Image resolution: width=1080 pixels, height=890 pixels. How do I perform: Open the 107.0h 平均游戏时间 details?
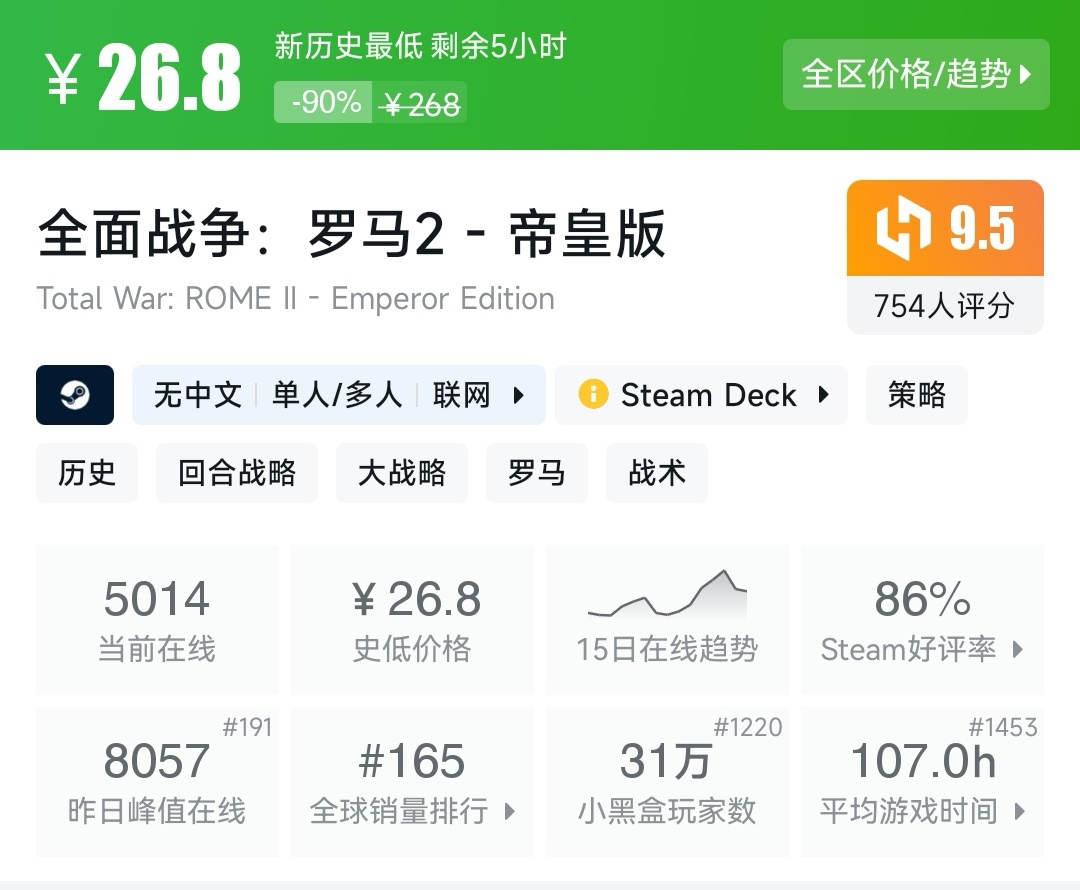click(922, 781)
